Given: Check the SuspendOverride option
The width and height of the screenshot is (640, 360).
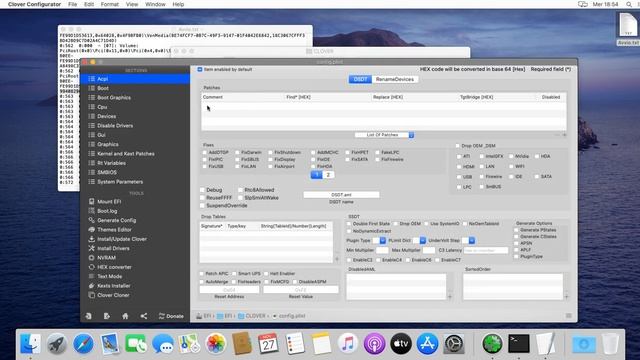Looking at the screenshot, I should 202,205.
